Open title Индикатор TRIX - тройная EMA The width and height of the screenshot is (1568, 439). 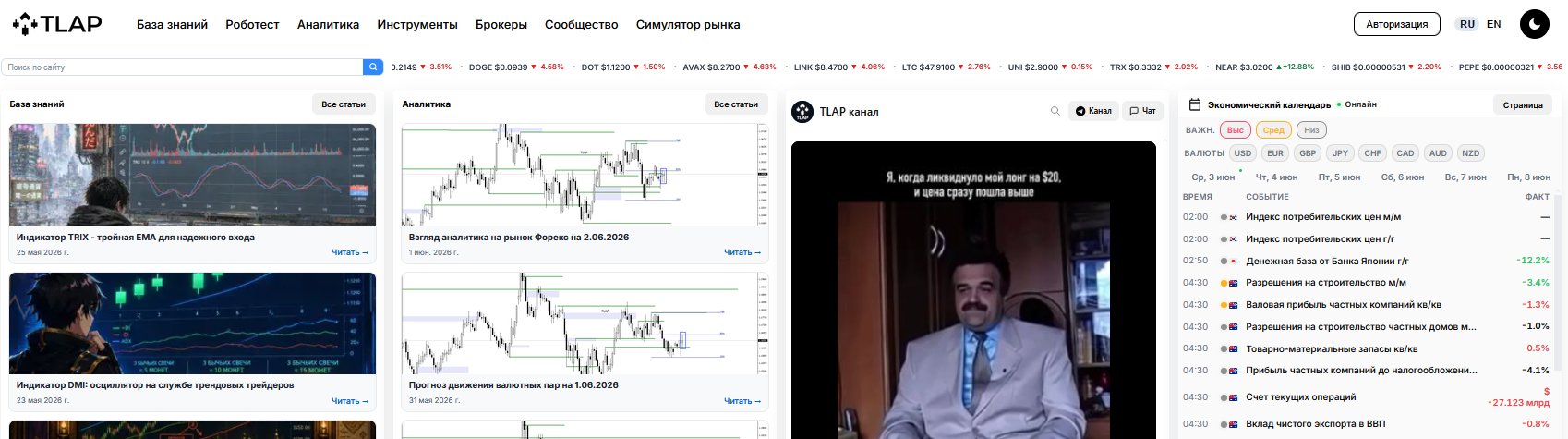click(x=136, y=238)
